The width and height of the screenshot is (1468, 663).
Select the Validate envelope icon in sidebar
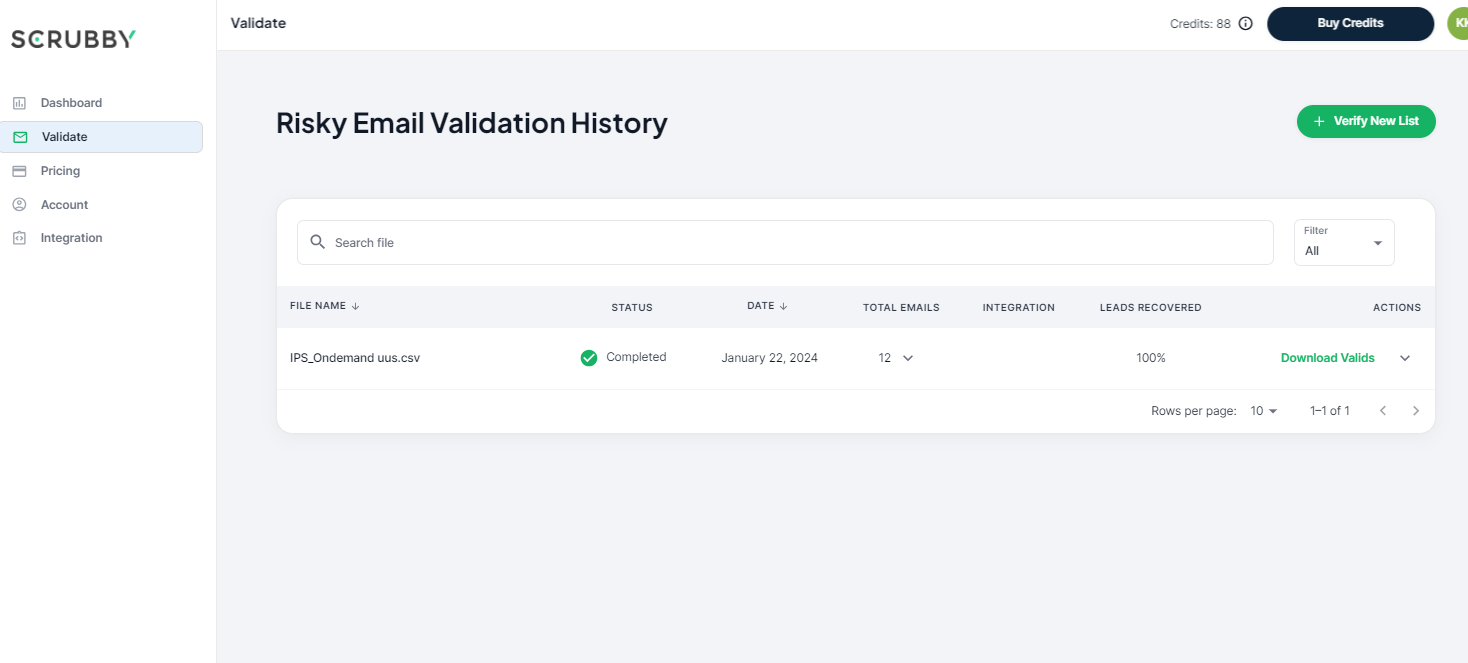(20, 136)
